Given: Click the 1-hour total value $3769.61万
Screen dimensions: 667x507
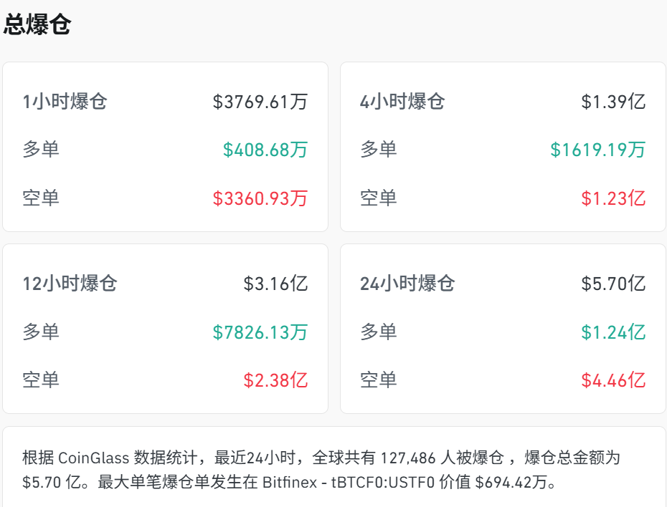Looking at the screenshot, I should [260, 101].
